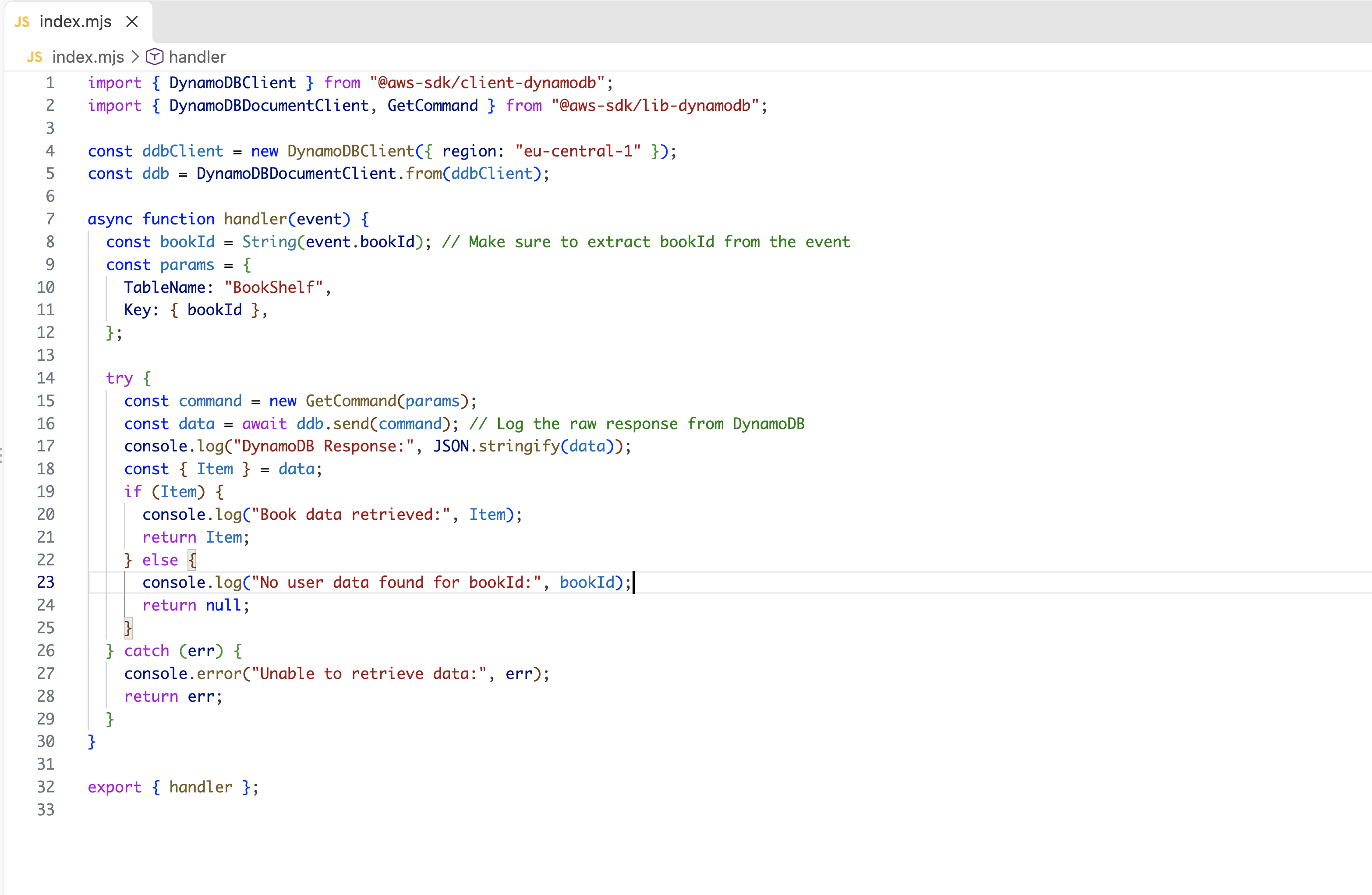Screen dimensions: 1372x895
Task: Click the await keyword on line 16
Action: [x=264, y=424]
